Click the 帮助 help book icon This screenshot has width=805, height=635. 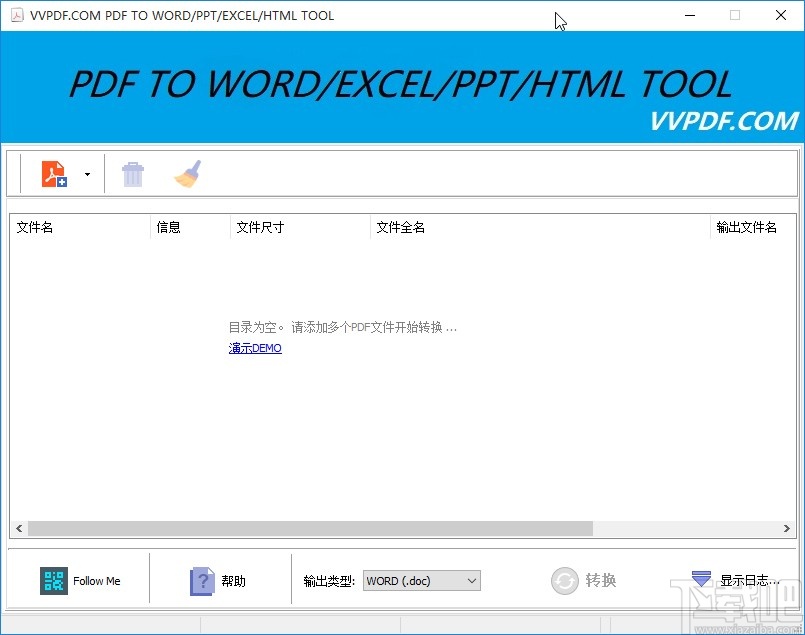pos(200,580)
